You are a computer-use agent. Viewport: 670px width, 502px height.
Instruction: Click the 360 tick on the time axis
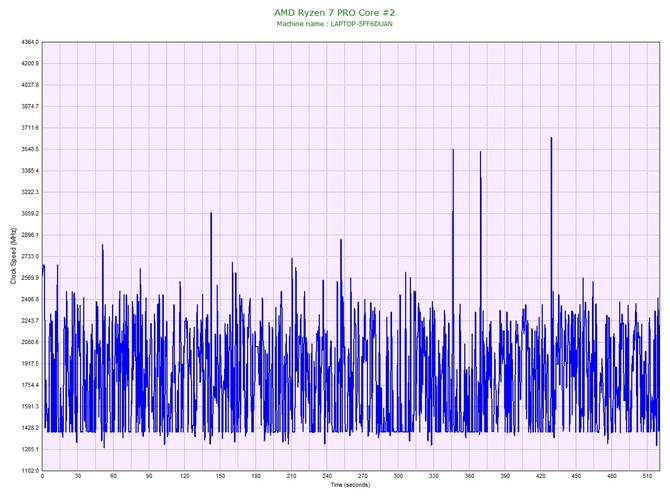[469, 476]
